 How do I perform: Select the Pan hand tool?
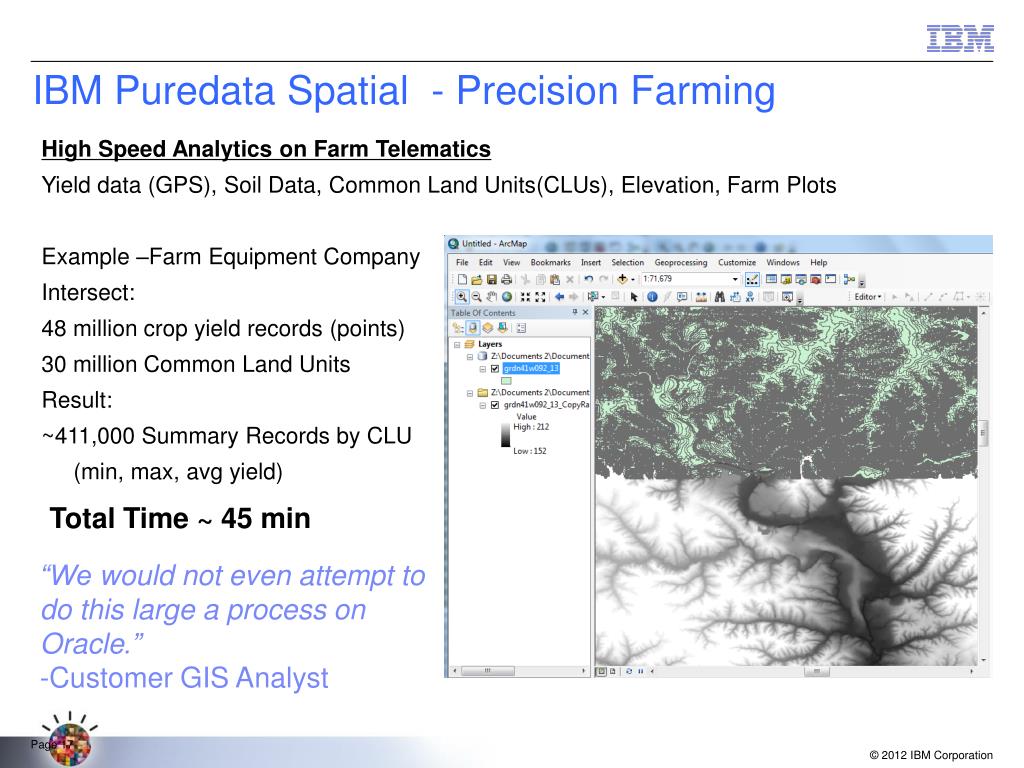tap(492, 296)
